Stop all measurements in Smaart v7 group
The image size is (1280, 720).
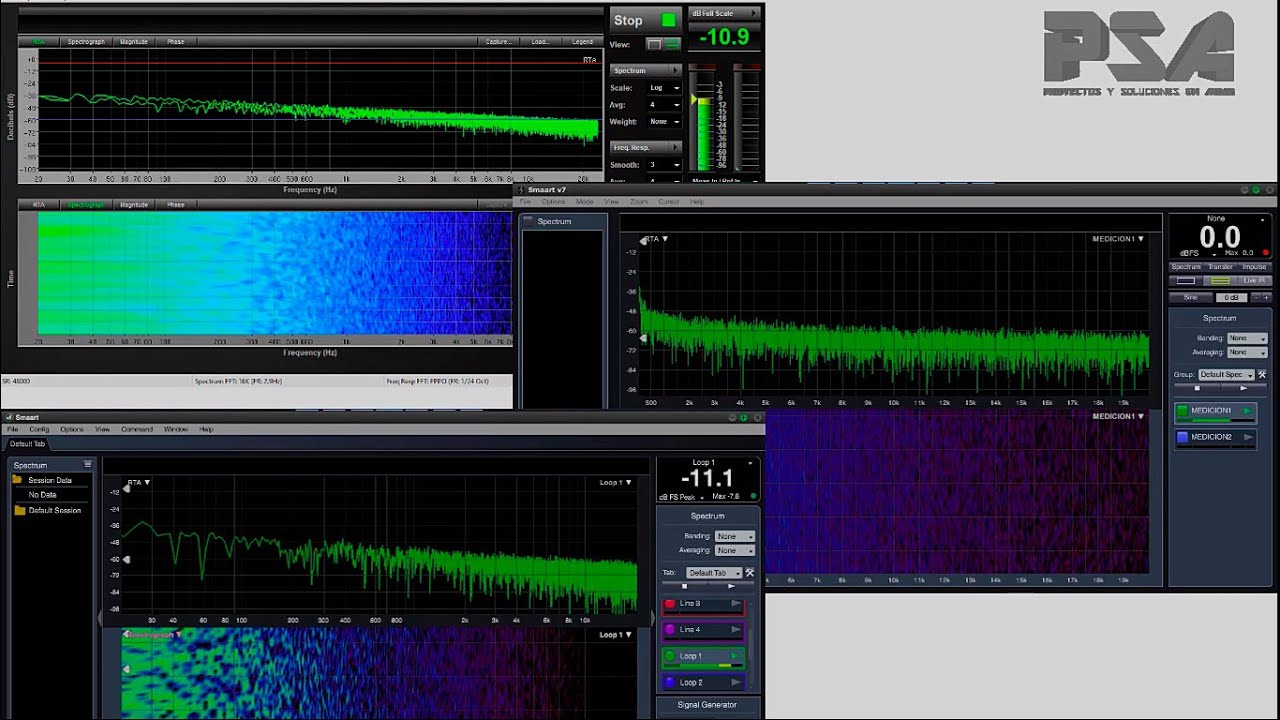[x=1197, y=388]
